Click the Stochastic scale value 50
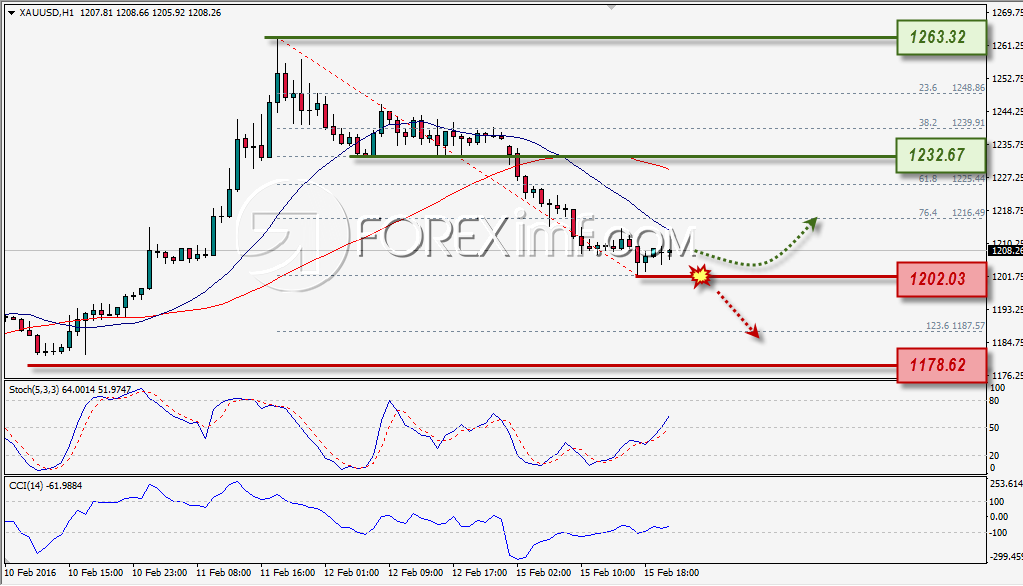Image resolution: width=1023 pixels, height=586 pixels. 994,428
